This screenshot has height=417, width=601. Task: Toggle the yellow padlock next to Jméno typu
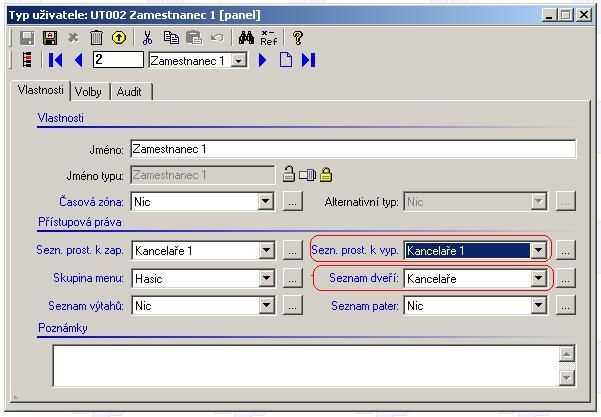[x=325, y=175]
